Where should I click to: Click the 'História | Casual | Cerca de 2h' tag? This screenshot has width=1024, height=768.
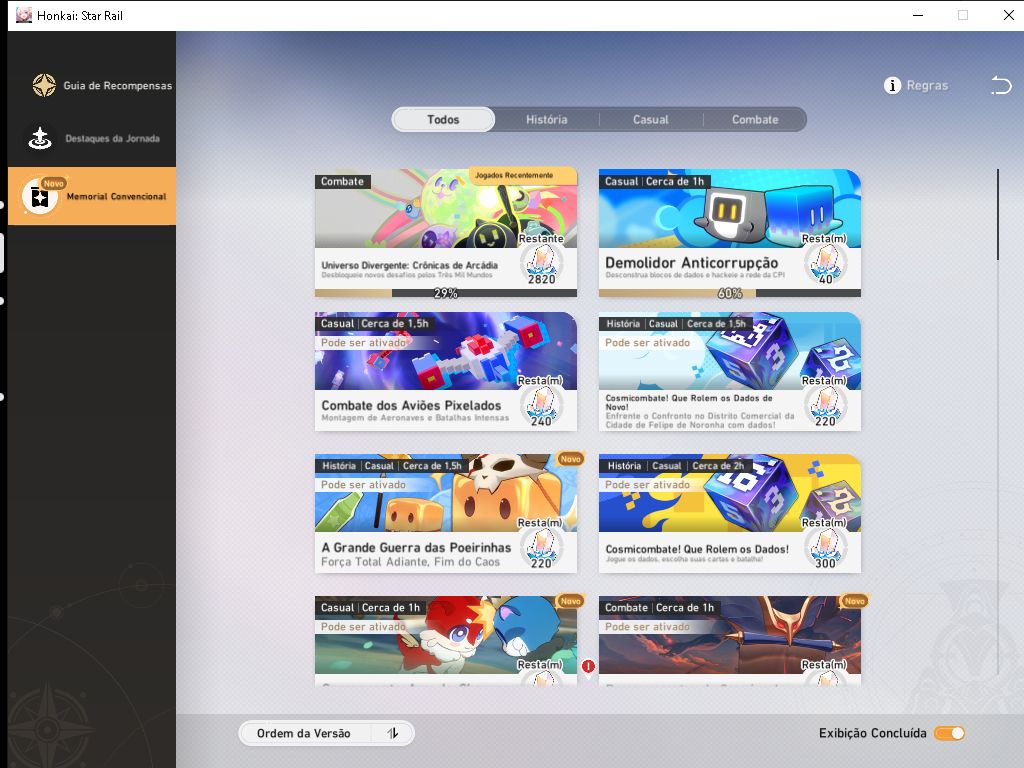click(676, 466)
